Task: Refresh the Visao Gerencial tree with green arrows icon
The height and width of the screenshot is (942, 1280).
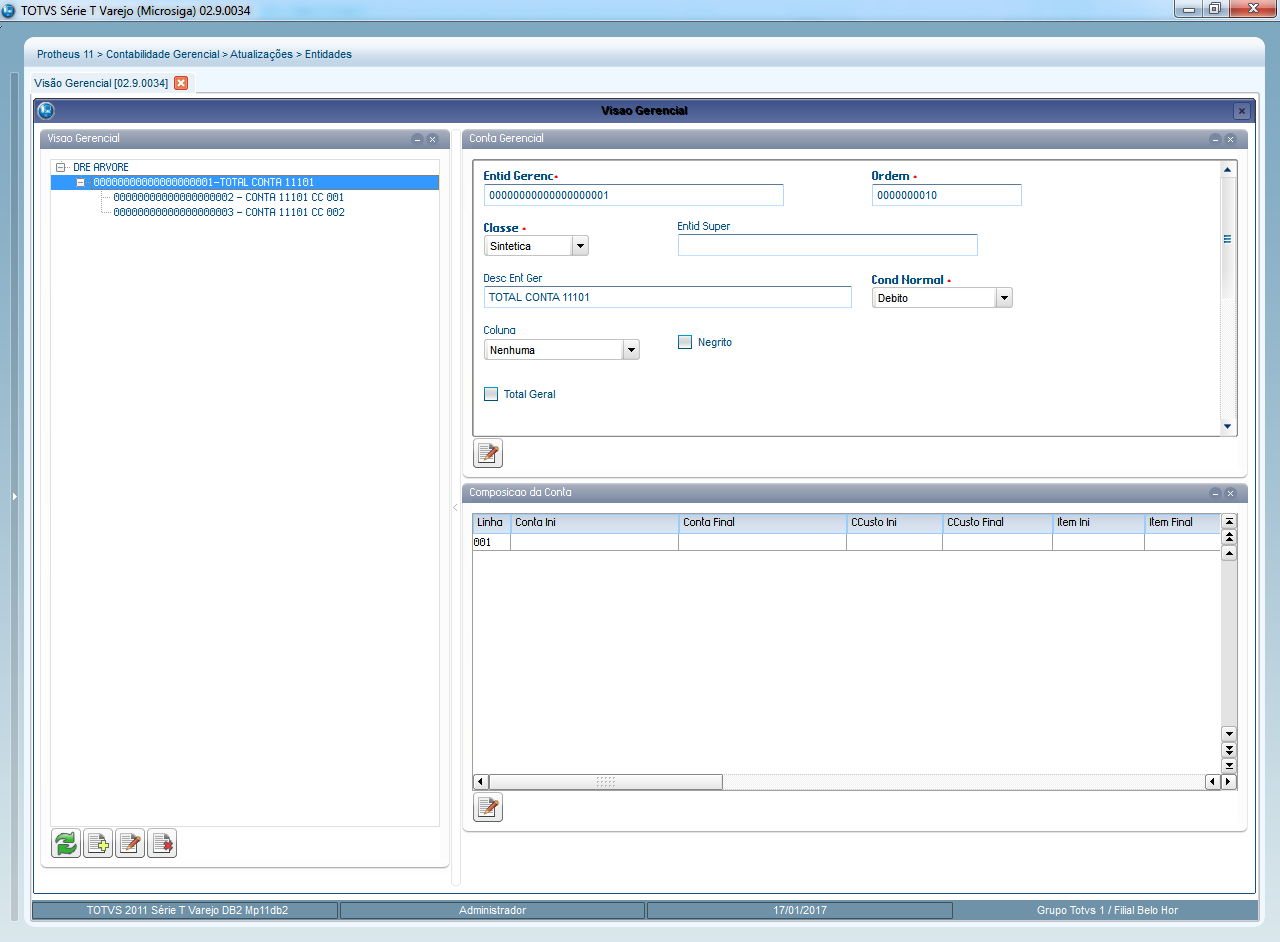Action: (x=66, y=844)
